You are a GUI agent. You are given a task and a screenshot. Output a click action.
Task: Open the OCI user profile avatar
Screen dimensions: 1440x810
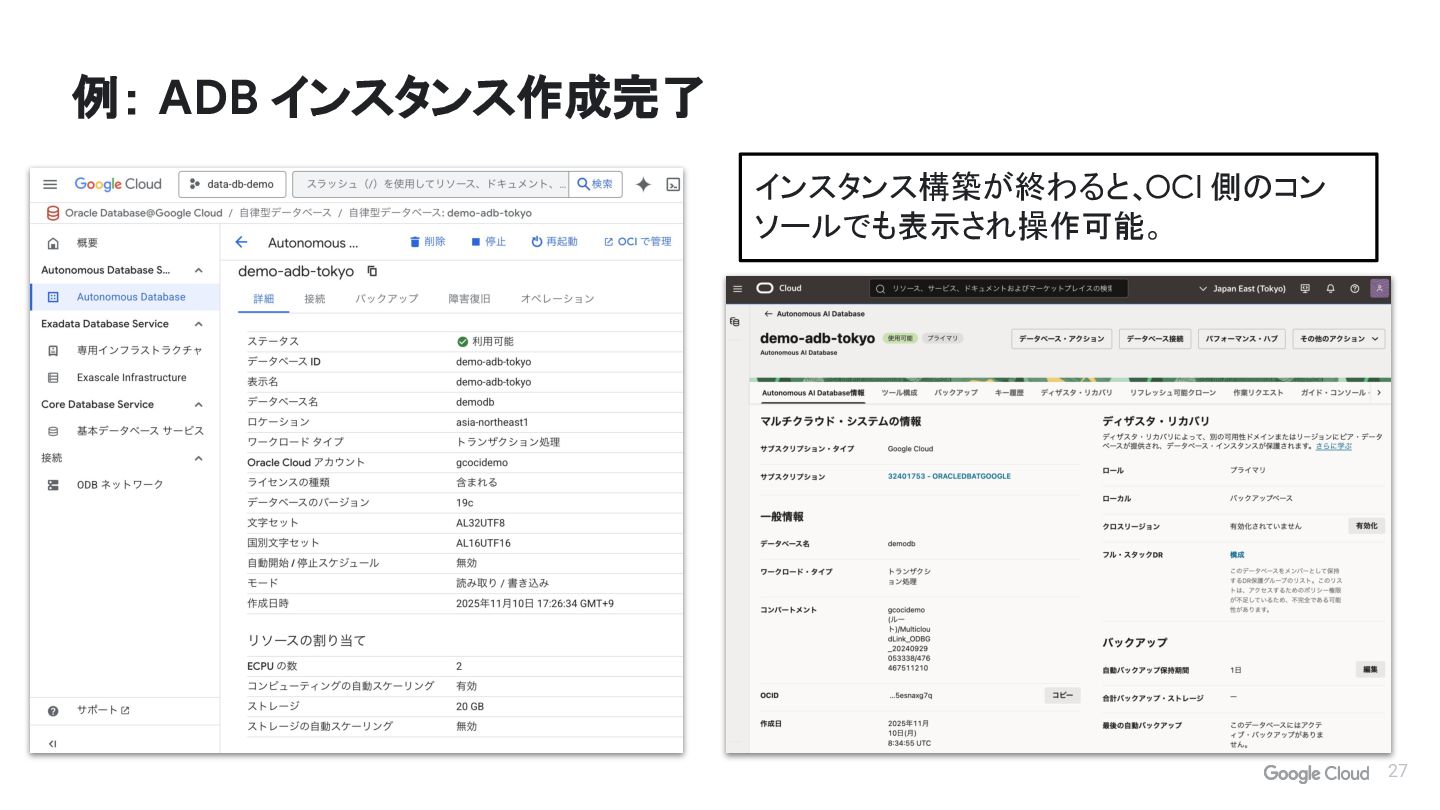coord(1380,288)
